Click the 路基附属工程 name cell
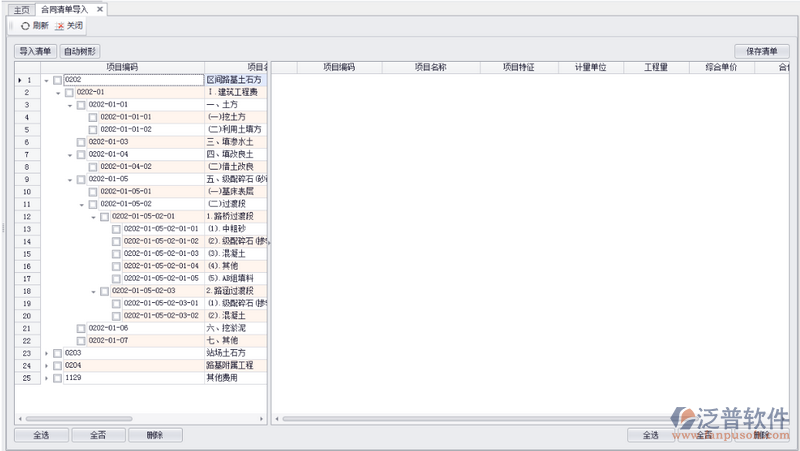The height and width of the screenshot is (451, 800). click(x=236, y=365)
